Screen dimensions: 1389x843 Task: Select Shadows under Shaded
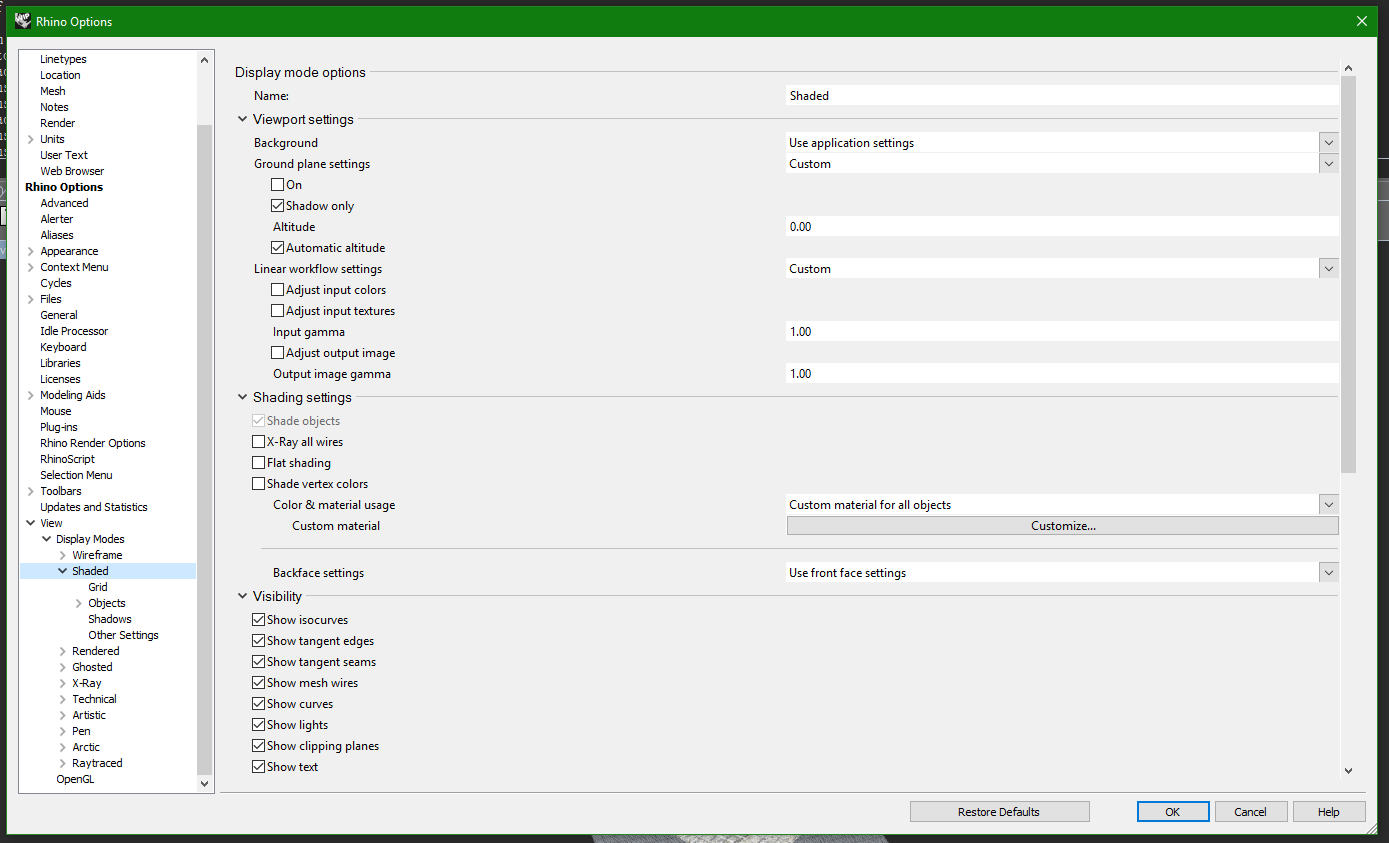click(110, 619)
